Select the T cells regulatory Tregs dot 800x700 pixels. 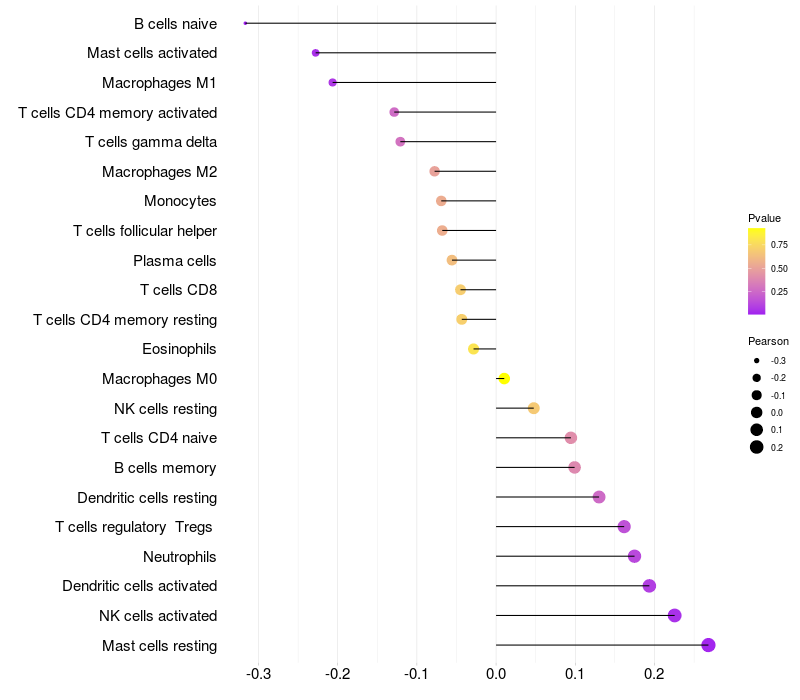pyautogui.click(x=624, y=527)
